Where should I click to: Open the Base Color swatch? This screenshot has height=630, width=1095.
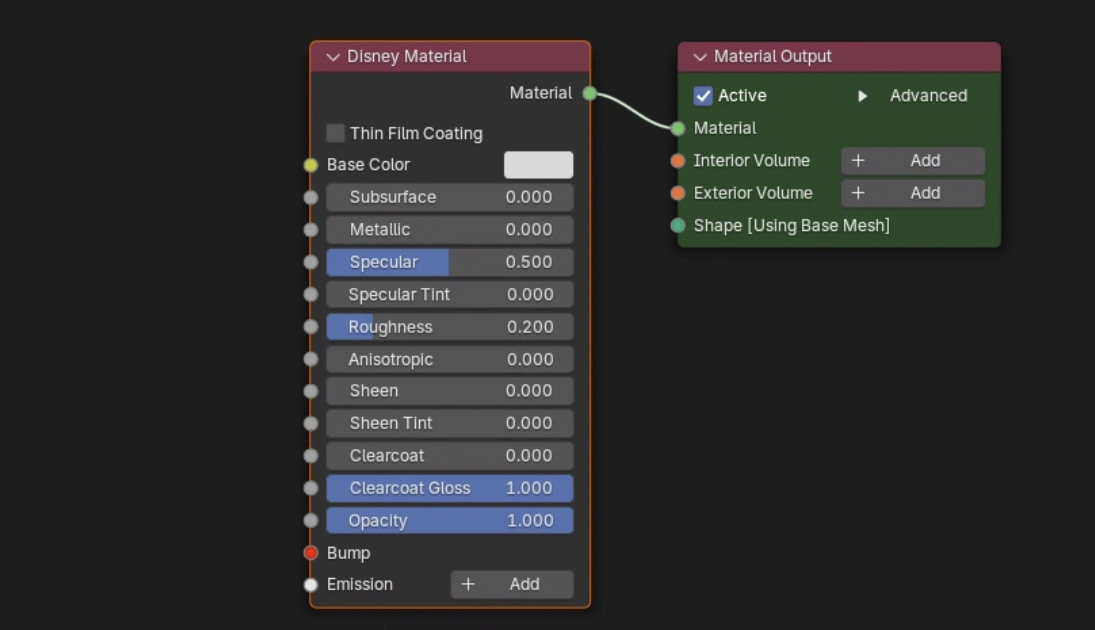[538, 165]
